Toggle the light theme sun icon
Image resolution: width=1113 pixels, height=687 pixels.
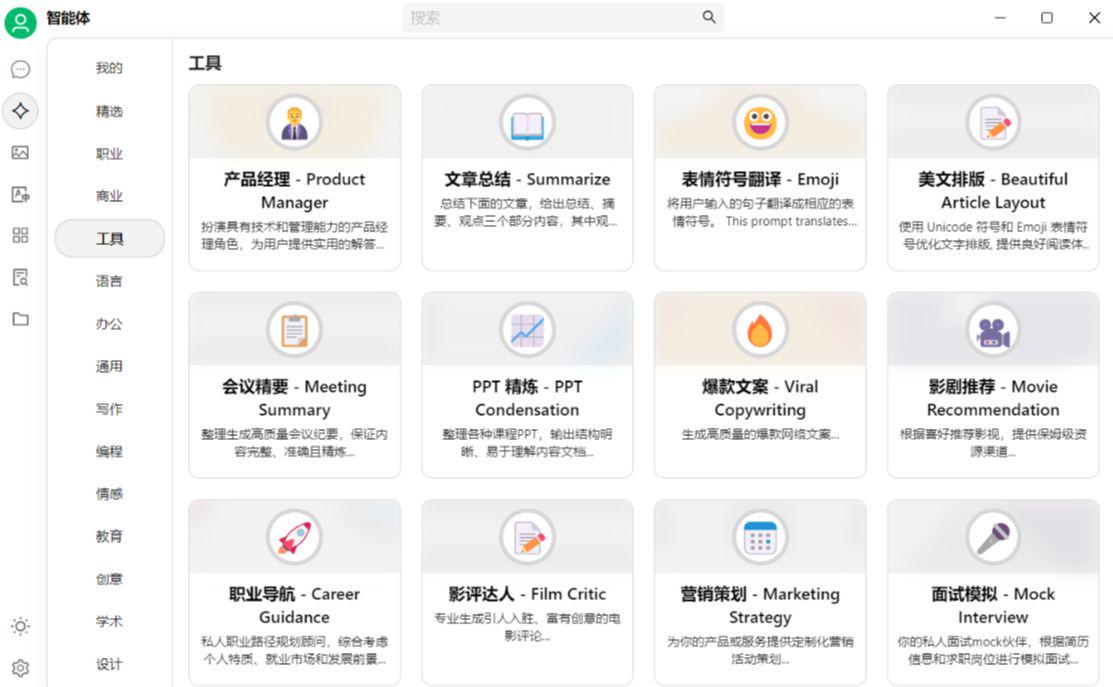[20, 625]
